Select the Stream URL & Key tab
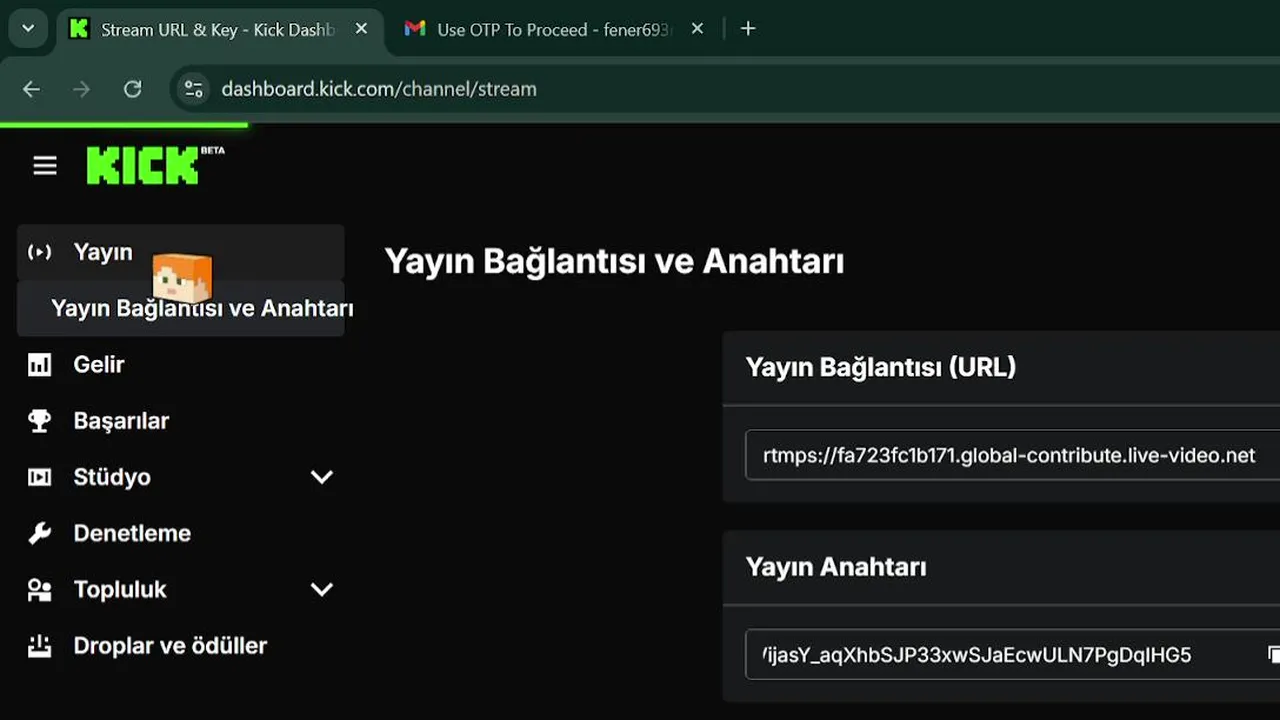 point(218,29)
